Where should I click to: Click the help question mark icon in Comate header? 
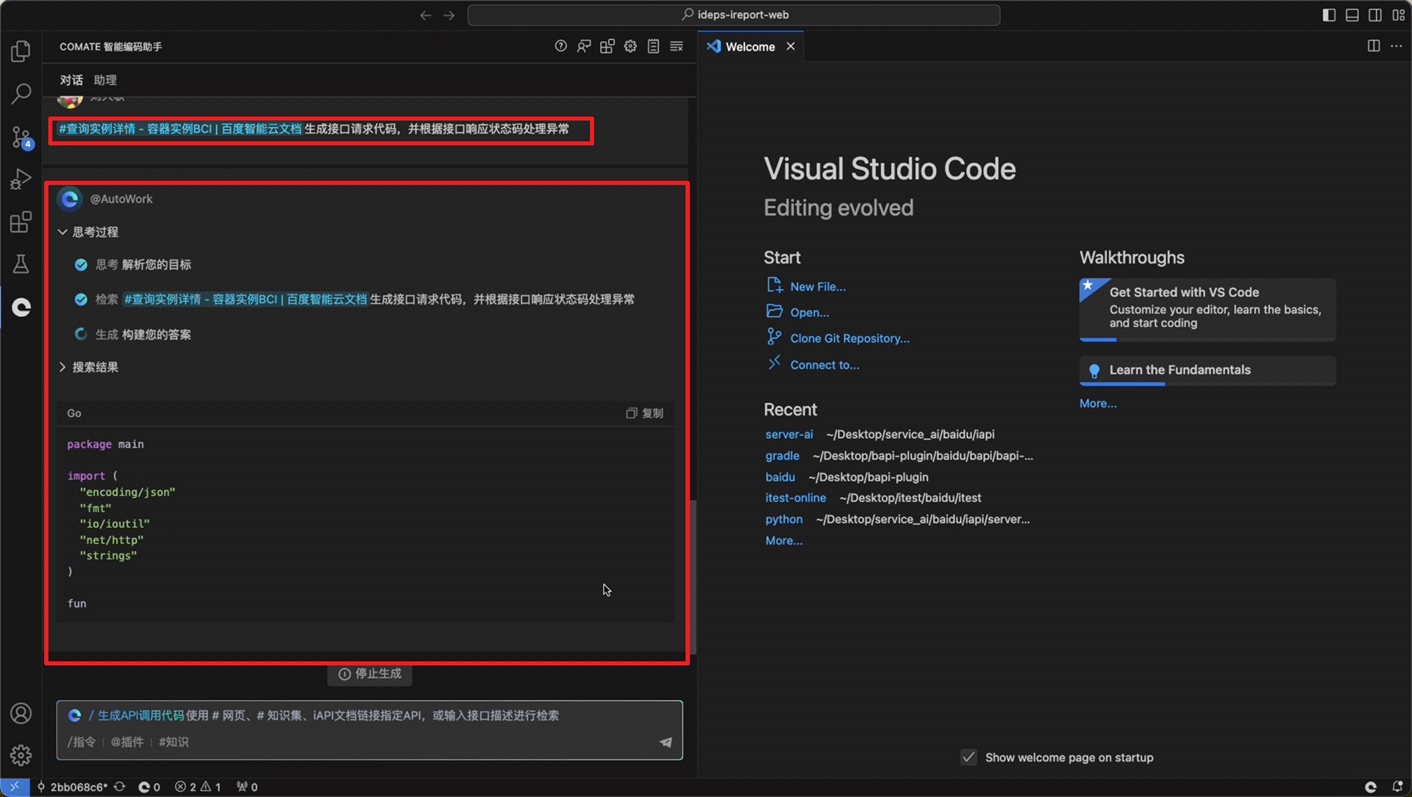point(561,46)
